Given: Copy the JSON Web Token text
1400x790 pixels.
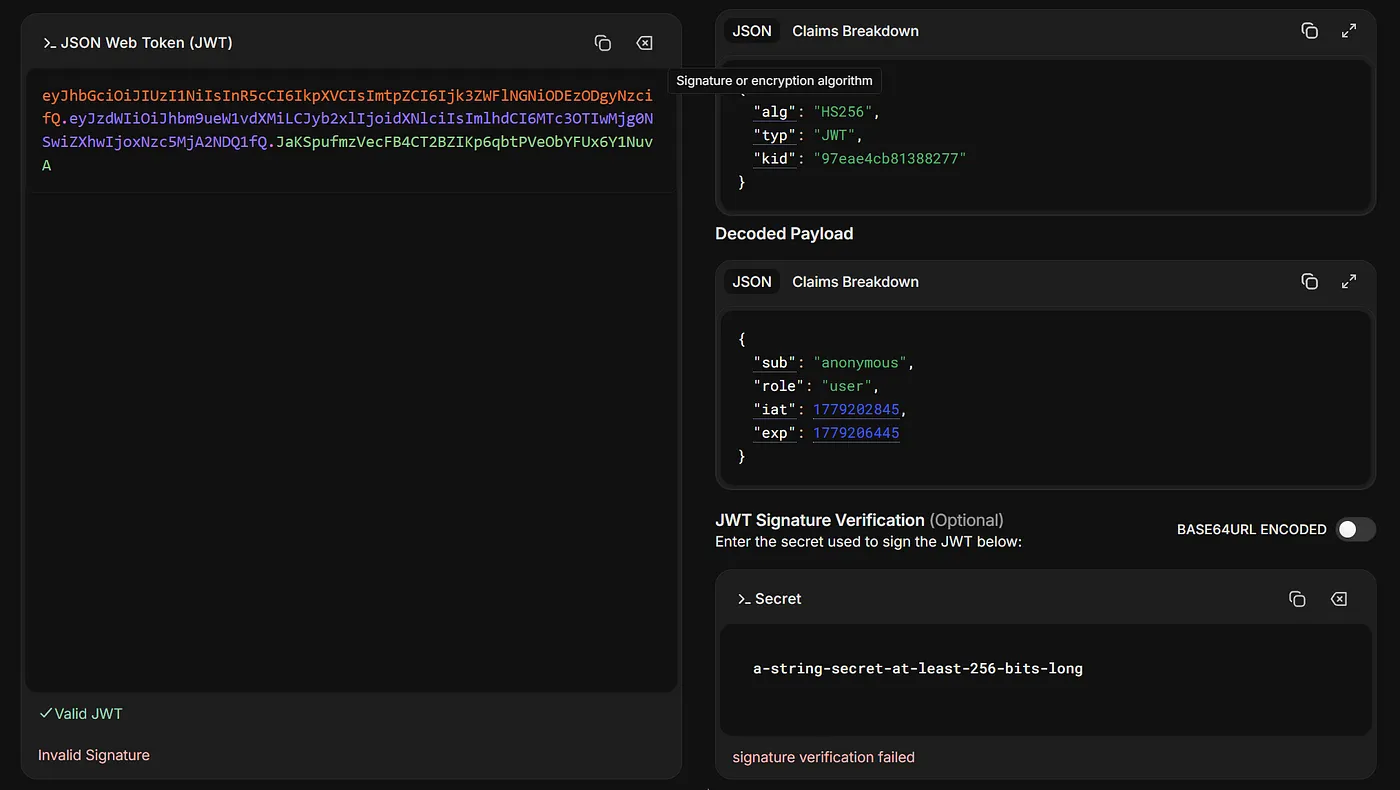Looking at the screenshot, I should pos(602,43).
